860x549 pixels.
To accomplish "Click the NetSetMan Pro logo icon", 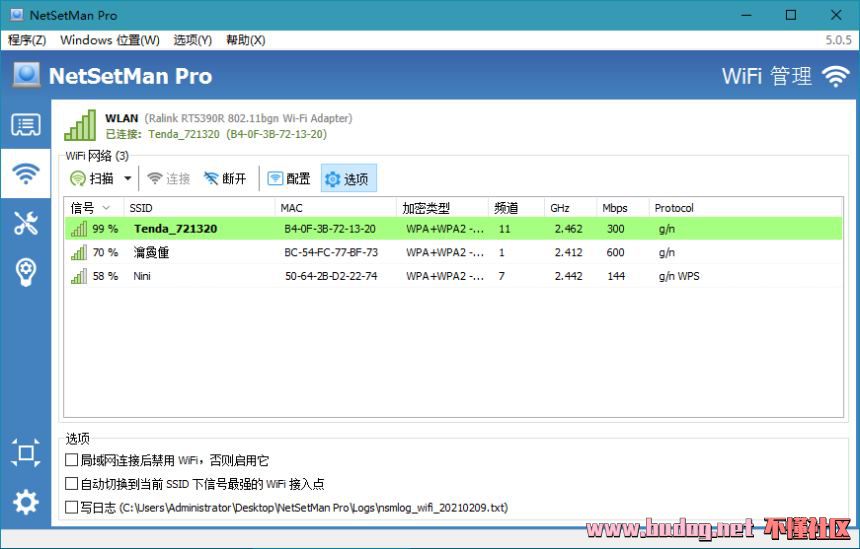I will (27, 76).
